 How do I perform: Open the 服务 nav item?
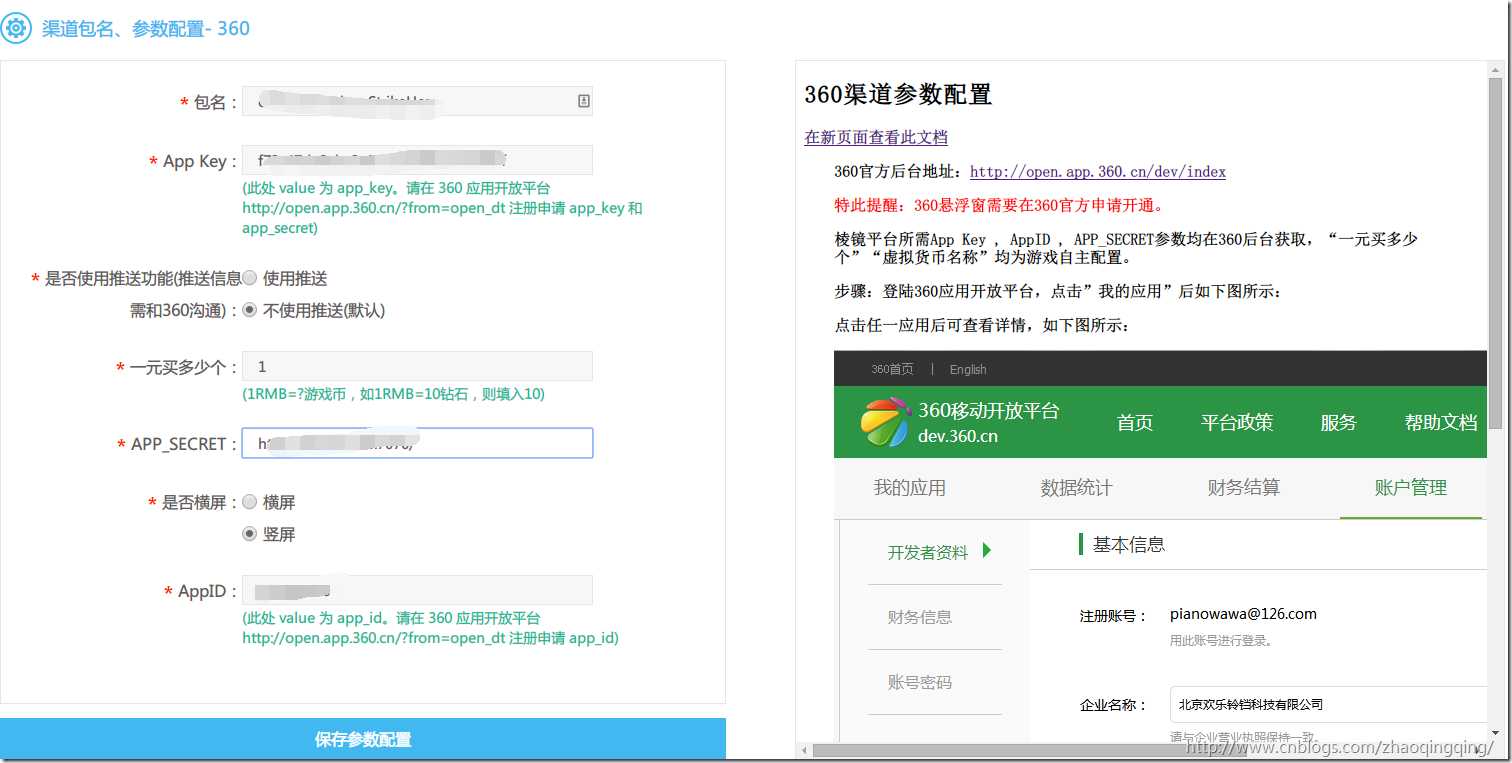click(1338, 422)
